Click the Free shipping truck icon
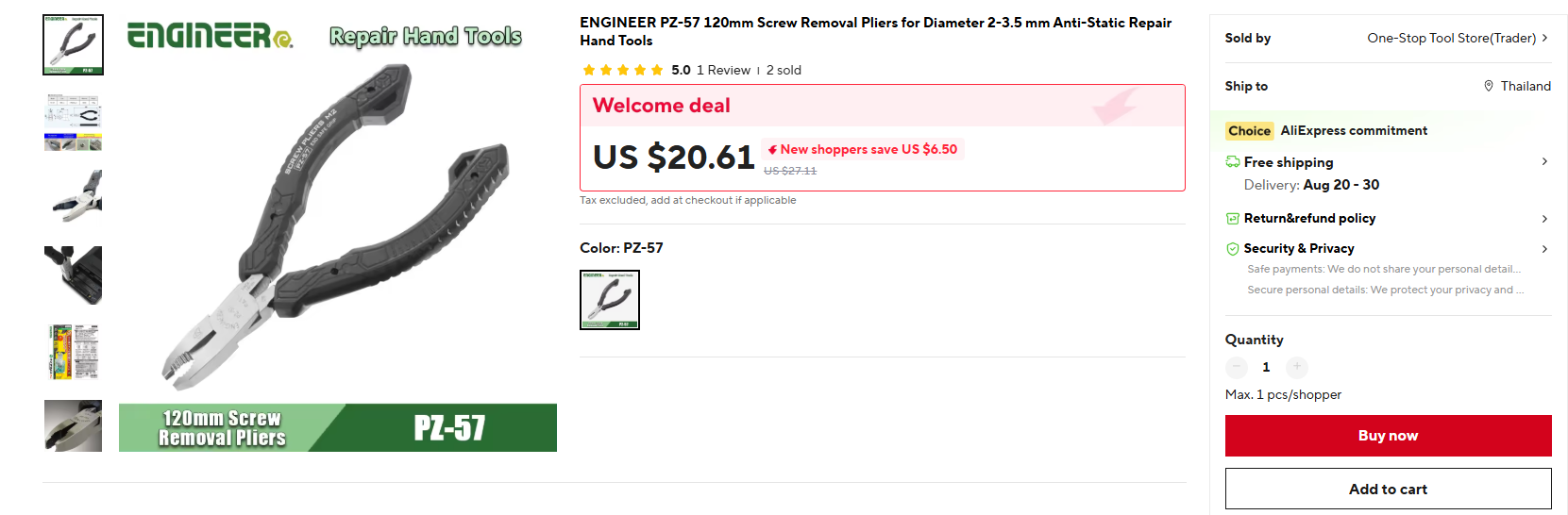Viewport: 1568px width, 515px height. [1233, 162]
